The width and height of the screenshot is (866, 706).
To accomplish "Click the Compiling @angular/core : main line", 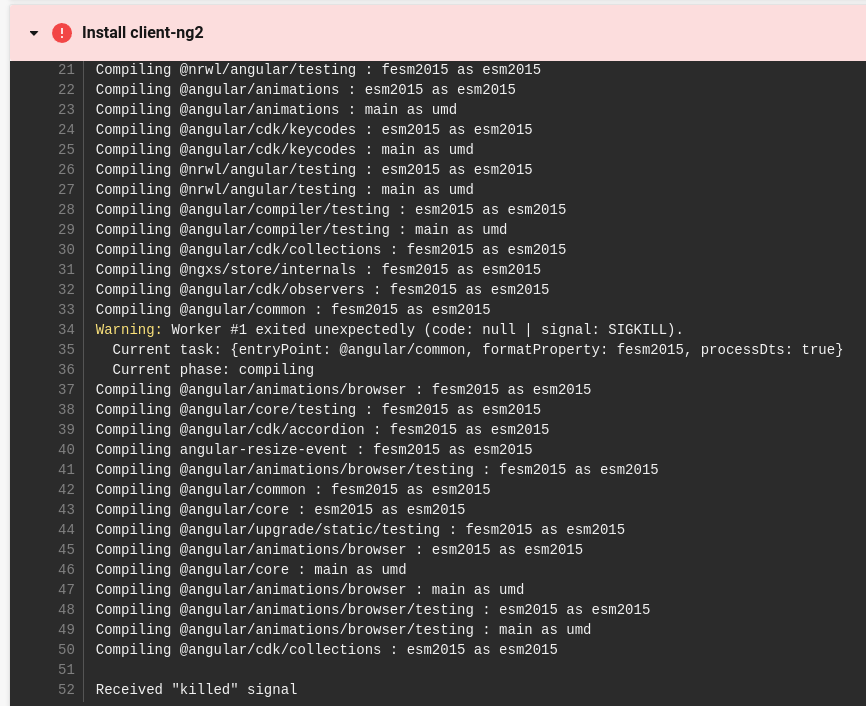I will coord(250,570).
